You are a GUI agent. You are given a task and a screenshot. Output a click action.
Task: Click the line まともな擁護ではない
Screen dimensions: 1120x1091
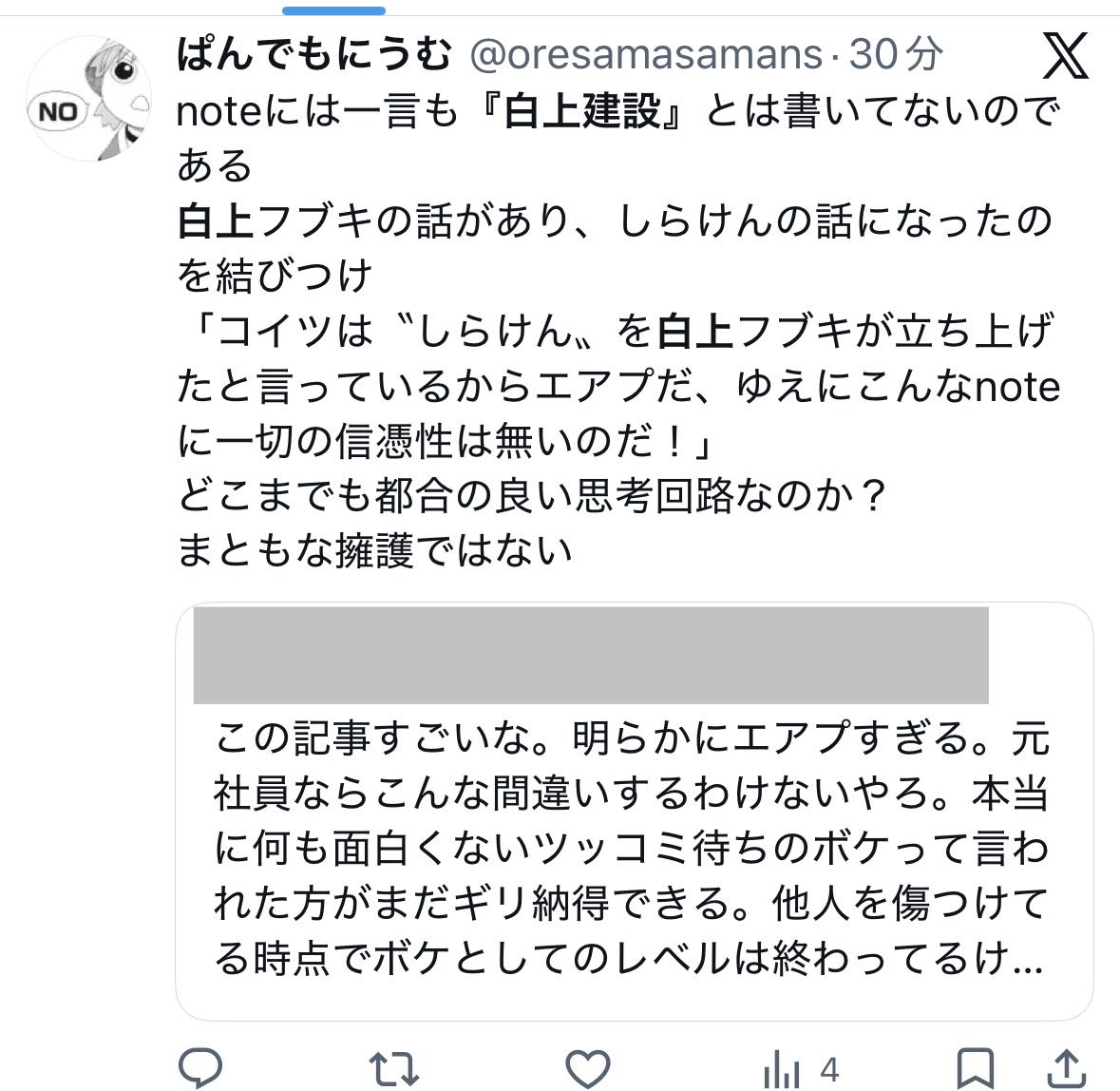pyautogui.click(x=375, y=551)
